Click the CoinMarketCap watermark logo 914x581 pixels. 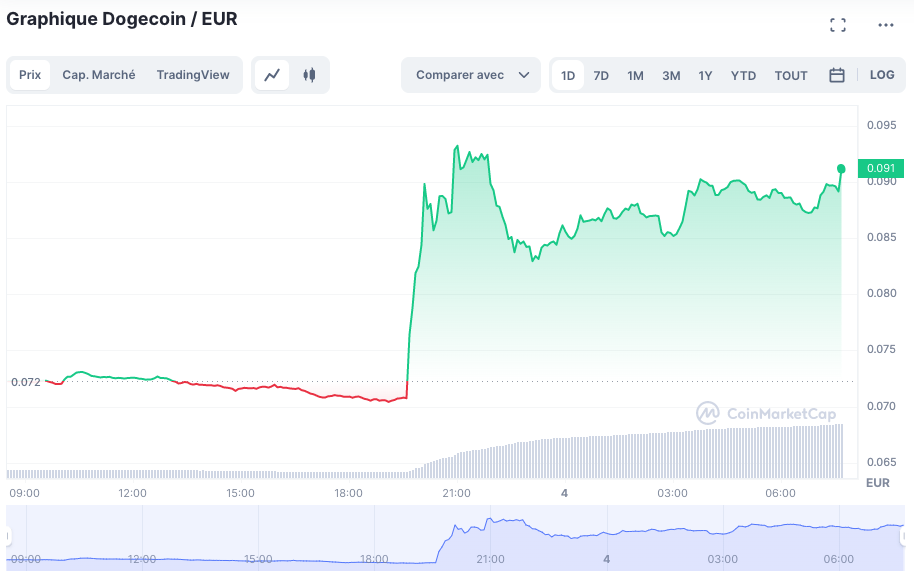[x=766, y=413]
